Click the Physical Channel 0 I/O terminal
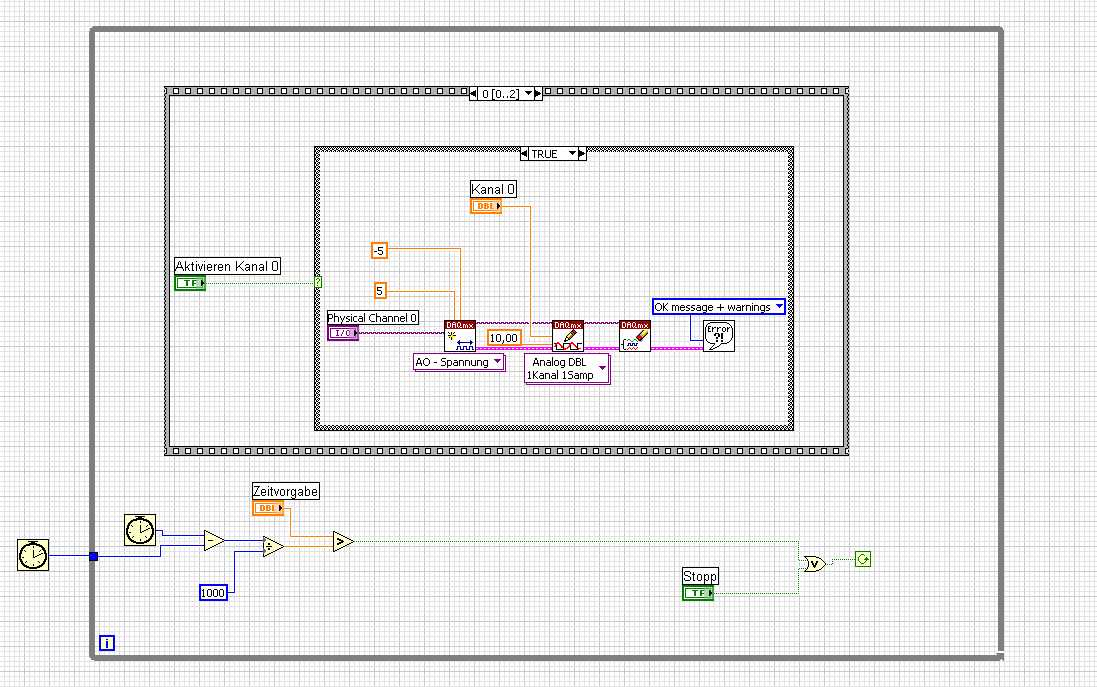 point(343,333)
